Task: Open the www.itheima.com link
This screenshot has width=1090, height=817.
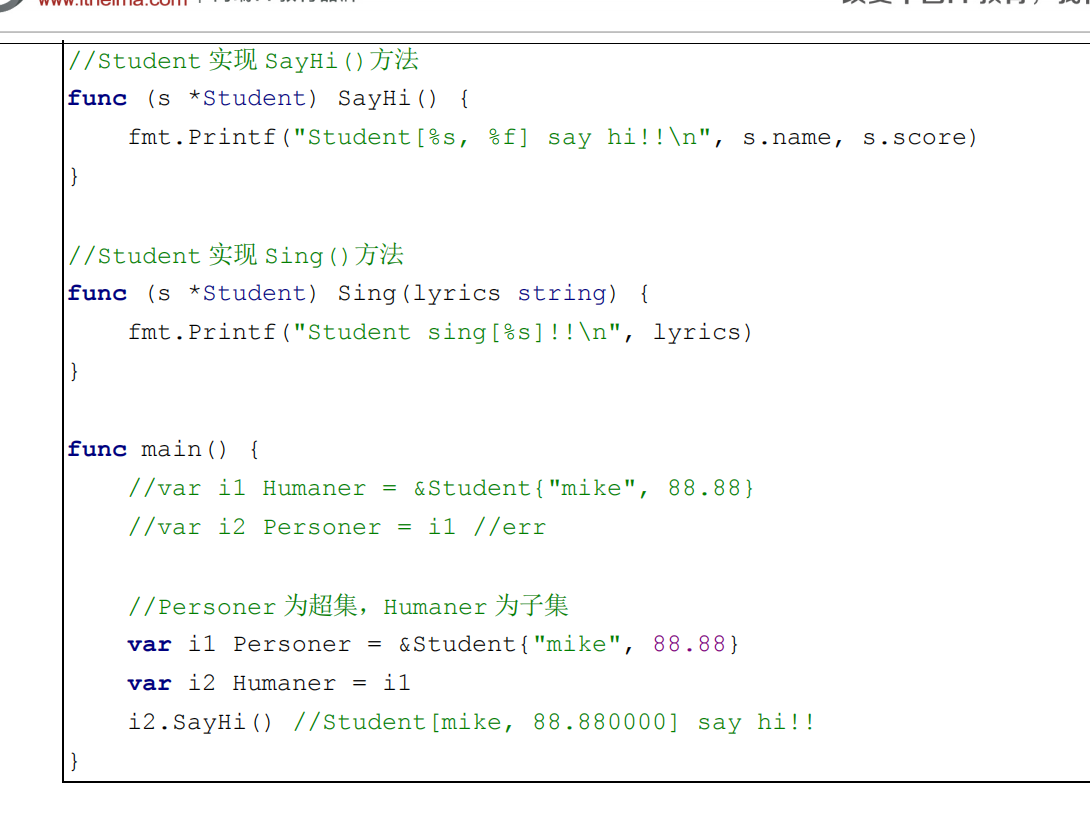Action: pyautogui.click(x=112, y=4)
